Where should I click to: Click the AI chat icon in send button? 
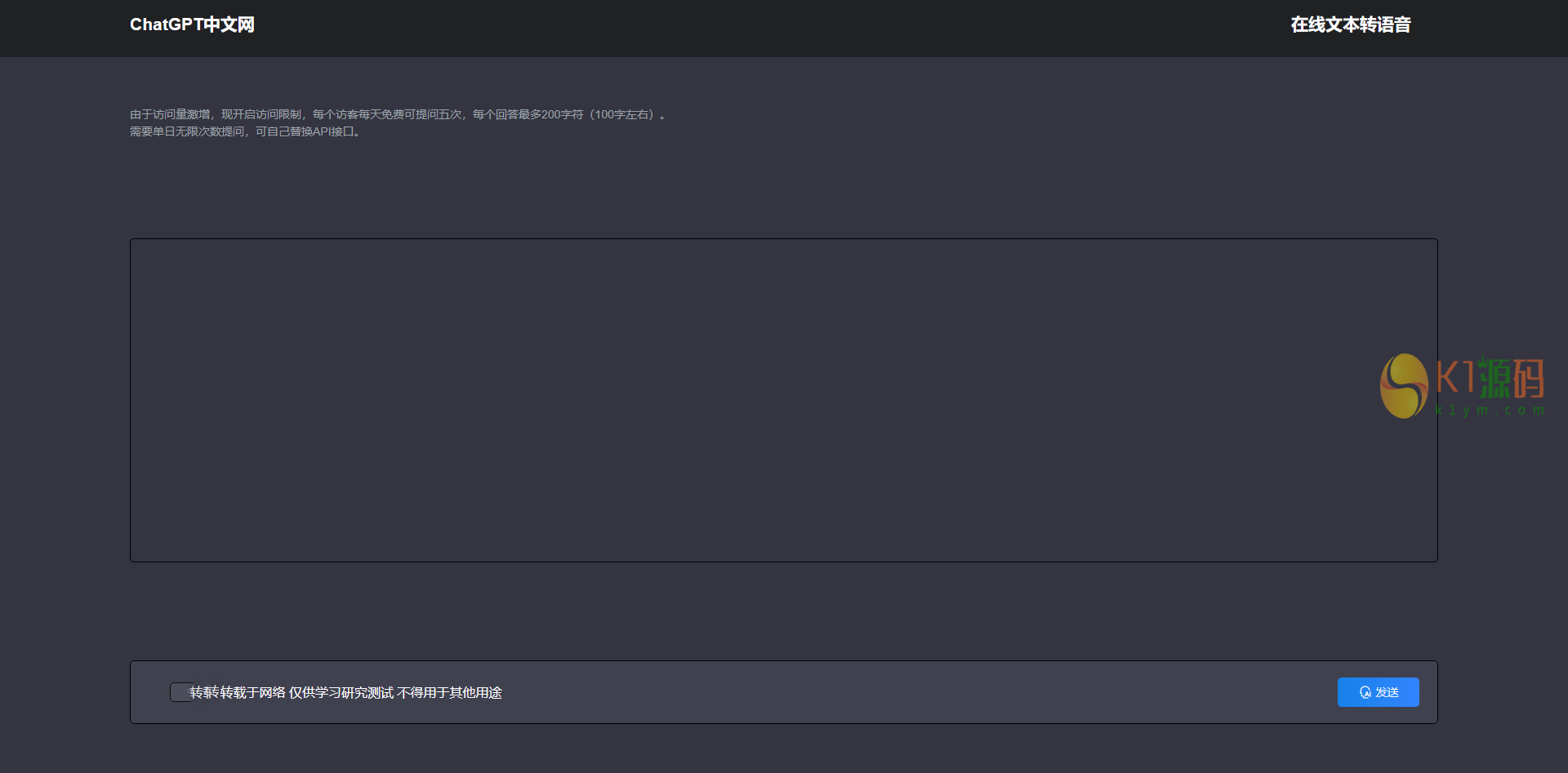click(1365, 692)
